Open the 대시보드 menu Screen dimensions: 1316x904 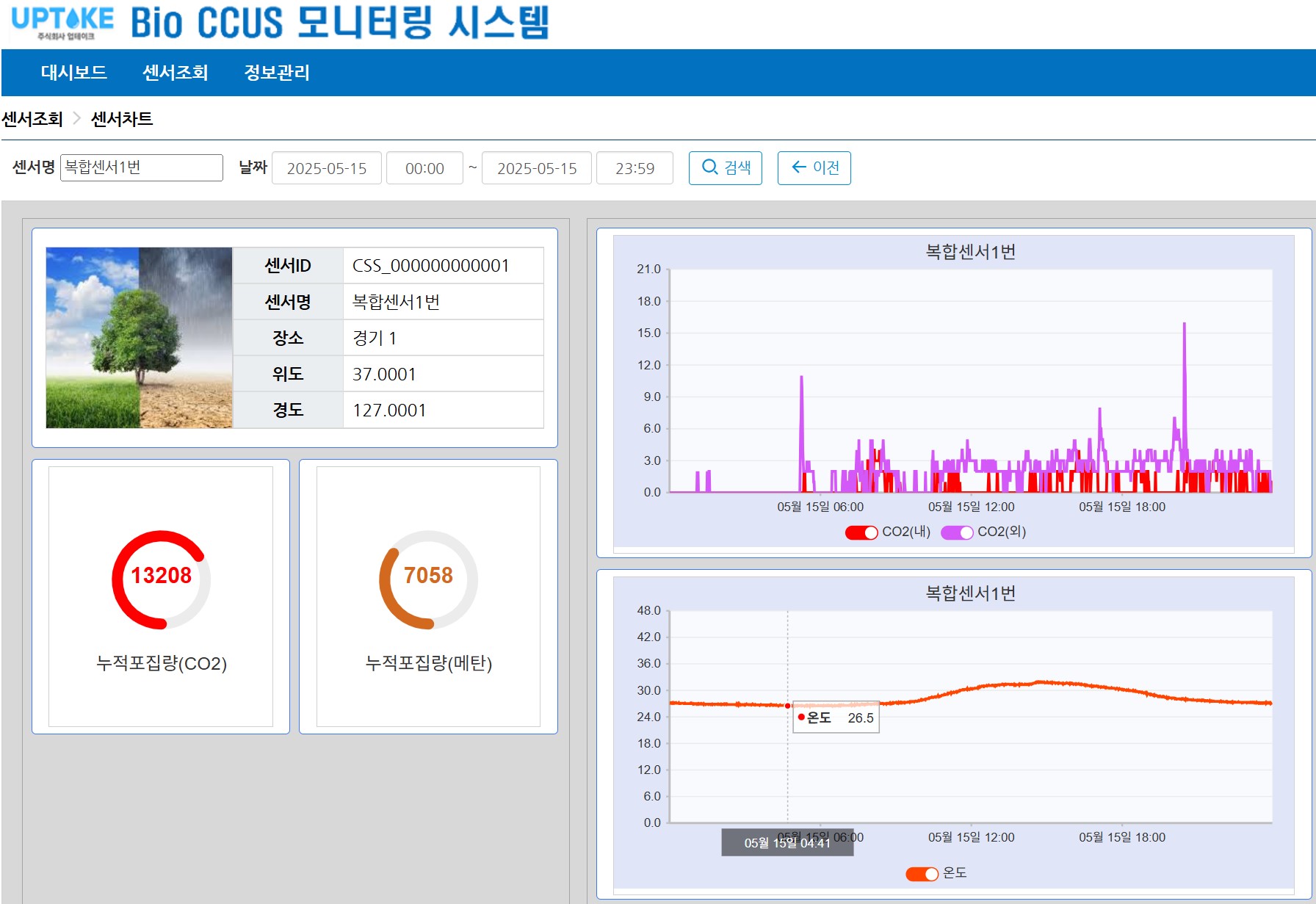coord(74,73)
